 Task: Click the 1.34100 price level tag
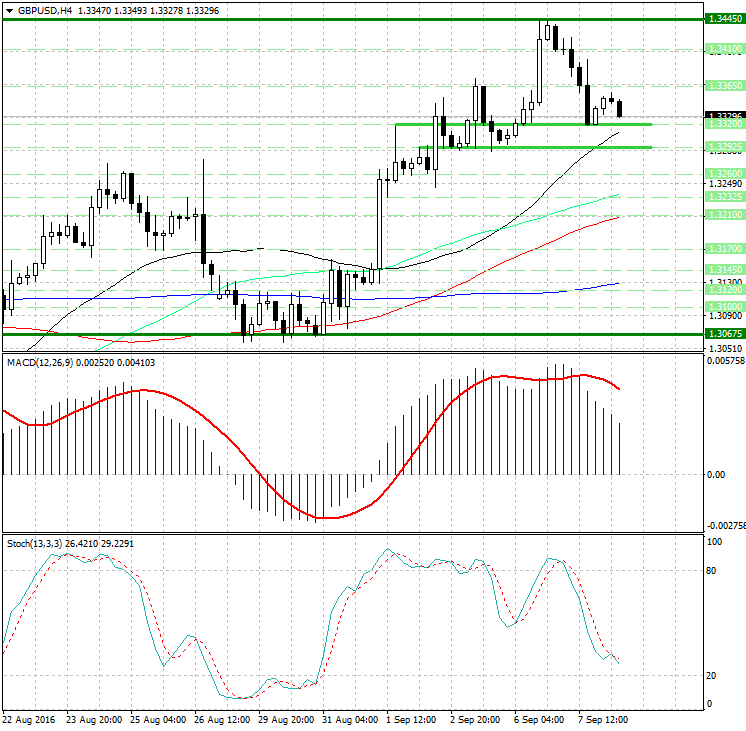point(723,48)
